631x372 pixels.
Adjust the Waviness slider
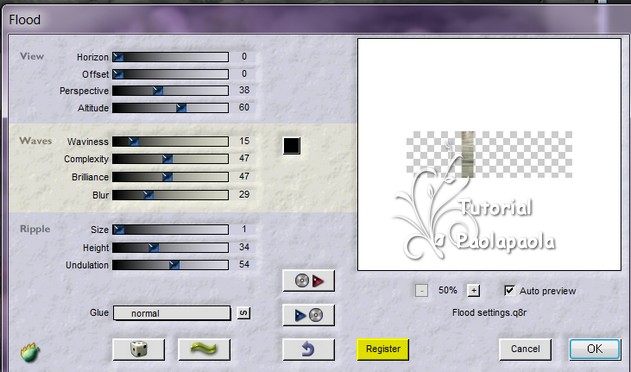[x=171, y=141]
